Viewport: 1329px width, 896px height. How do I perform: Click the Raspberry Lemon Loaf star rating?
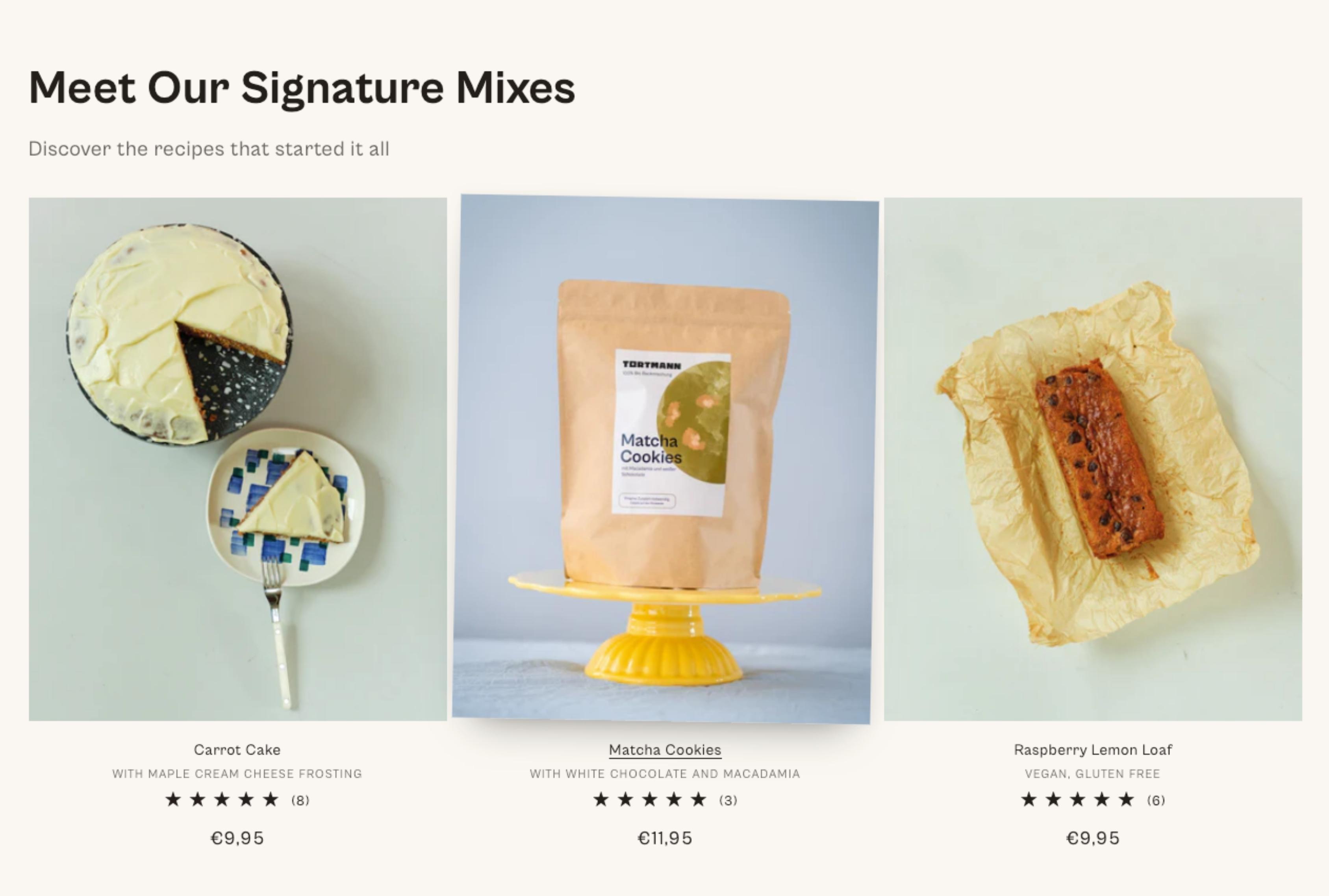click(x=1078, y=800)
